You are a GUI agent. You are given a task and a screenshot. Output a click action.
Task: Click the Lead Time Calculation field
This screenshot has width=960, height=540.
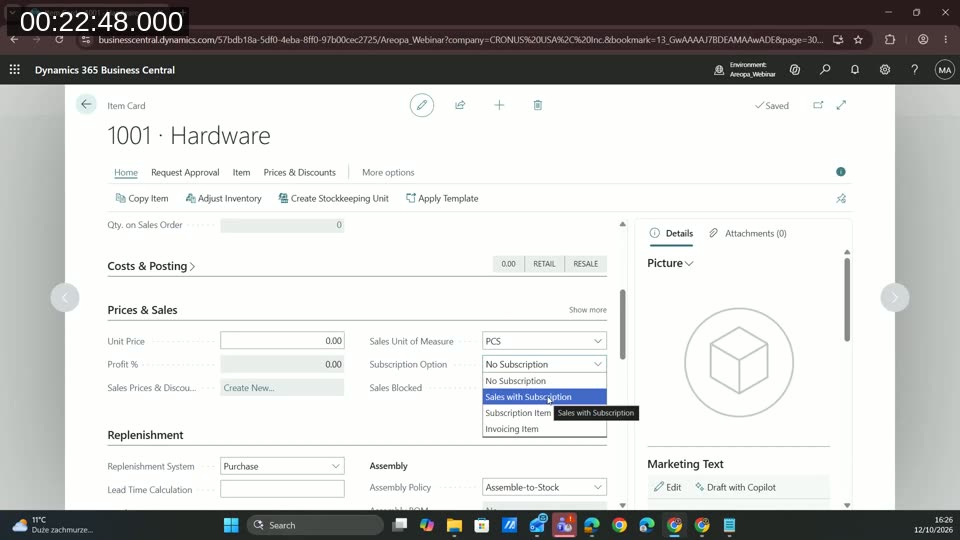tap(282, 489)
